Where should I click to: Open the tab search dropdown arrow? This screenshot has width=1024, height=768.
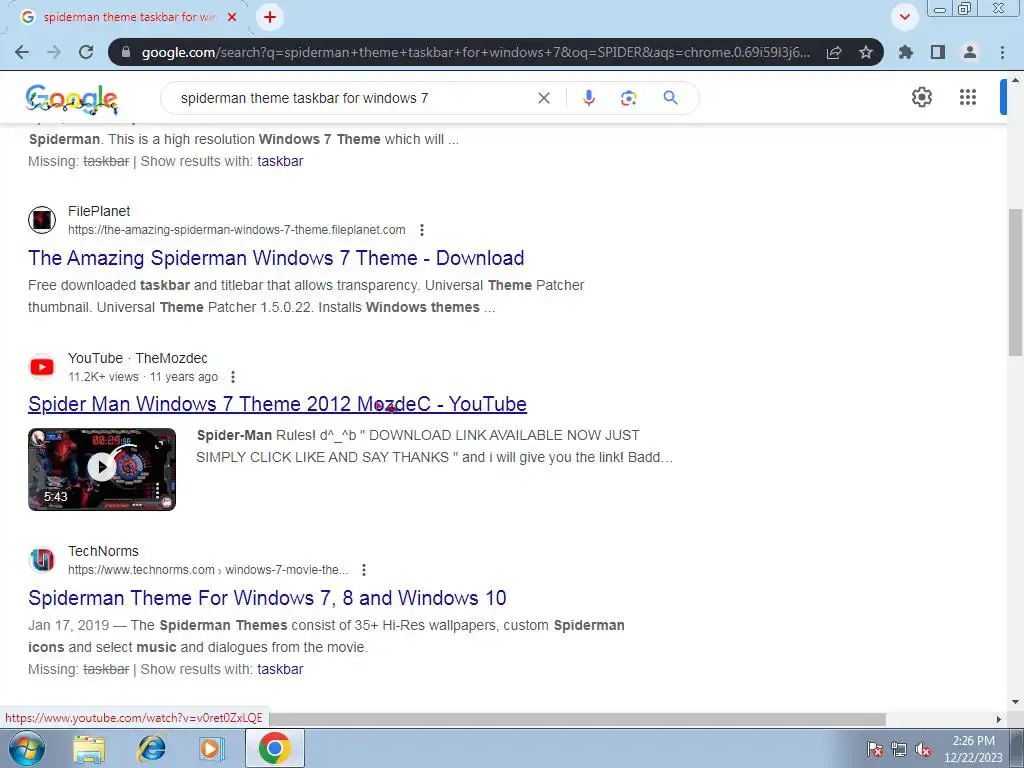click(905, 17)
